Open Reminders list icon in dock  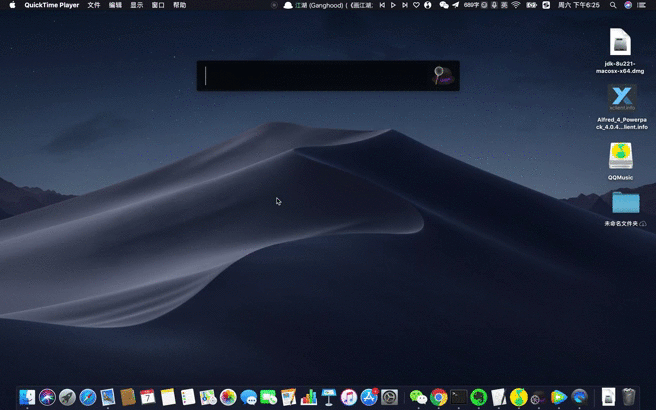pyautogui.click(x=188, y=397)
